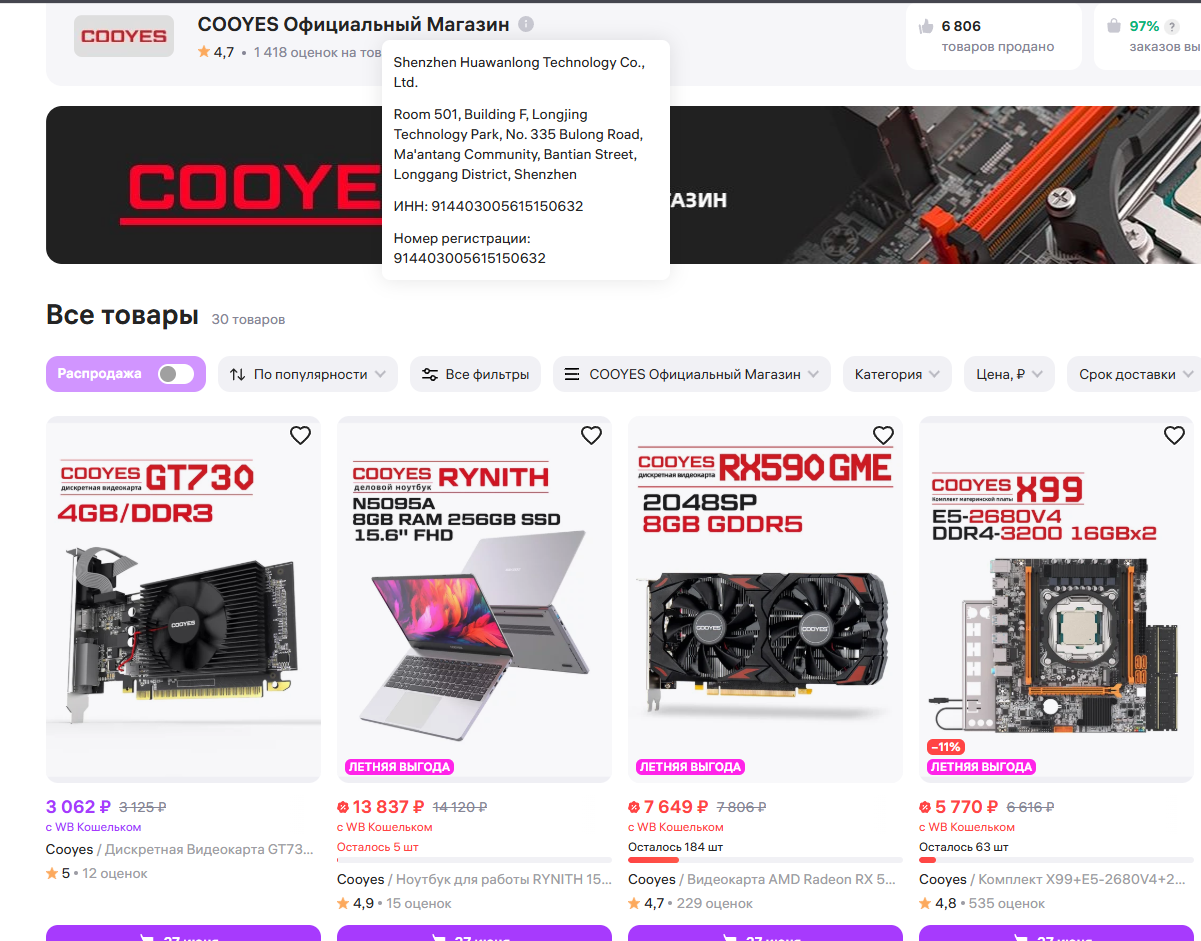This screenshot has height=941, width=1201.
Task: Click the COOYES store logo
Action: (x=124, y=36)
